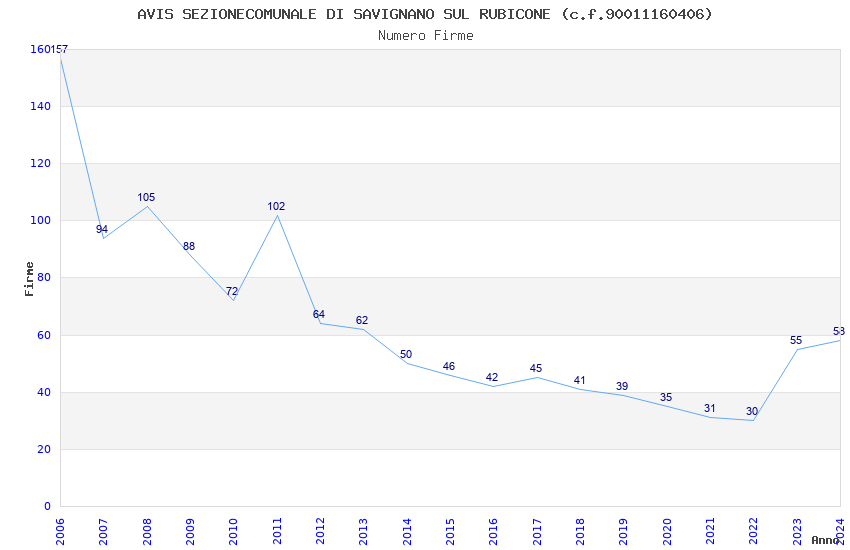
Task: Select the data label 35 for 2020
Action: coord(666,397)
